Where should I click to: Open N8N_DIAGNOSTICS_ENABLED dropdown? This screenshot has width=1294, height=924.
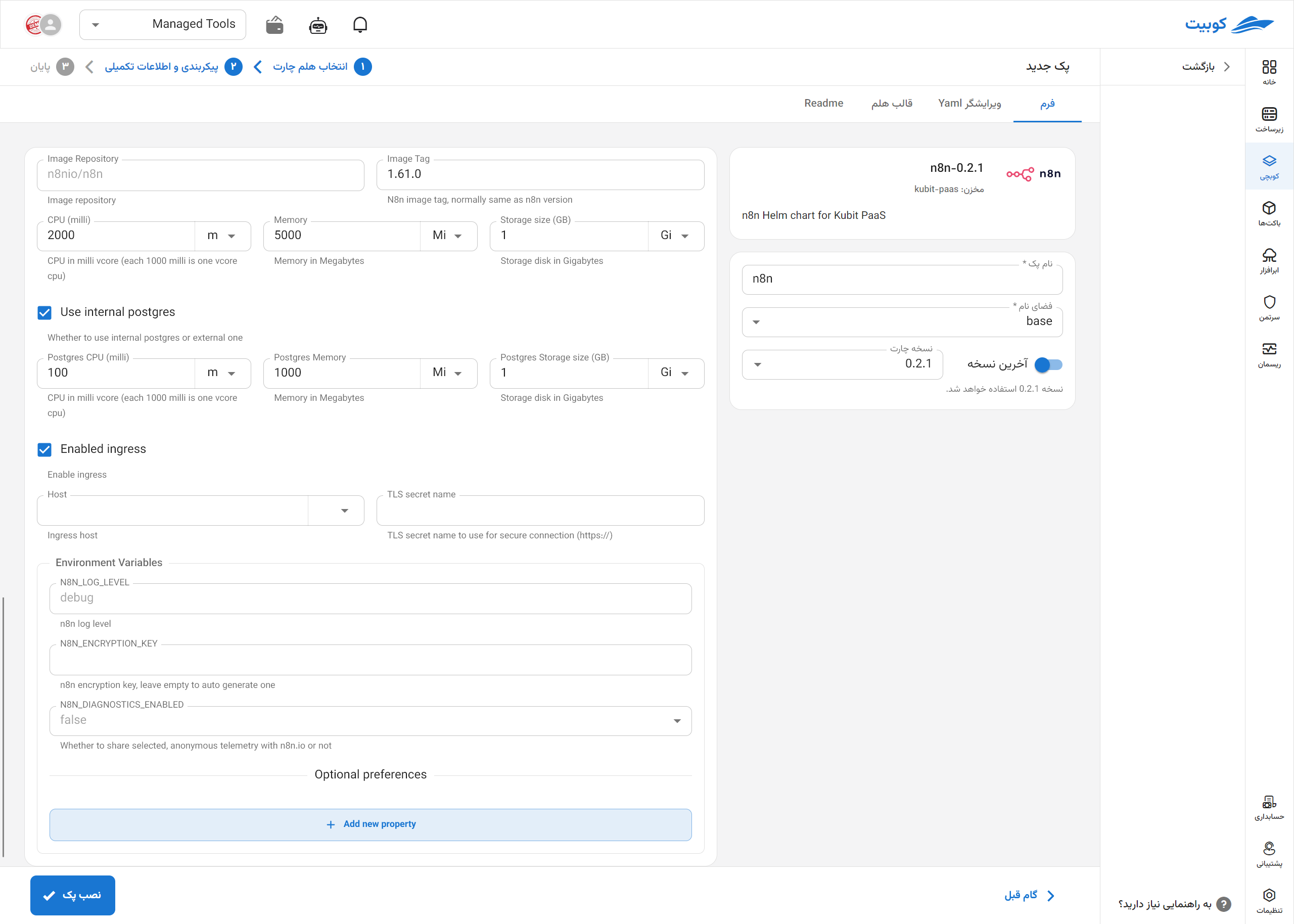click(x=371, y=721)
